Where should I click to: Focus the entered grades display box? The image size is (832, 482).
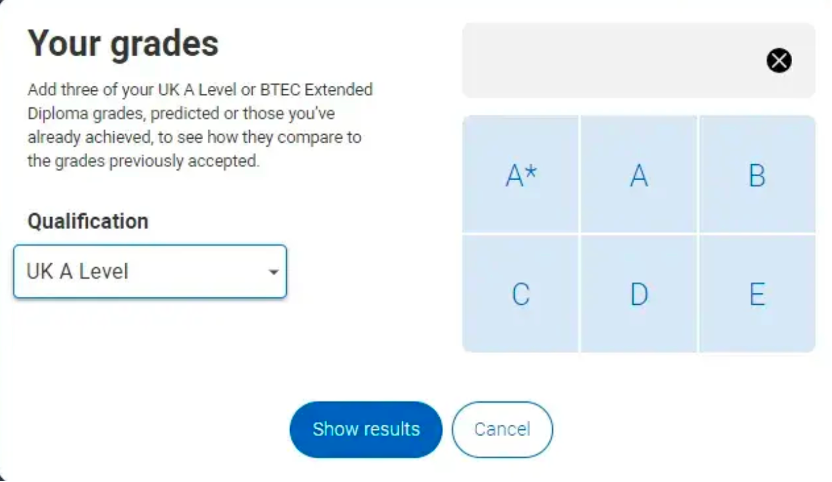click(639, 61)
